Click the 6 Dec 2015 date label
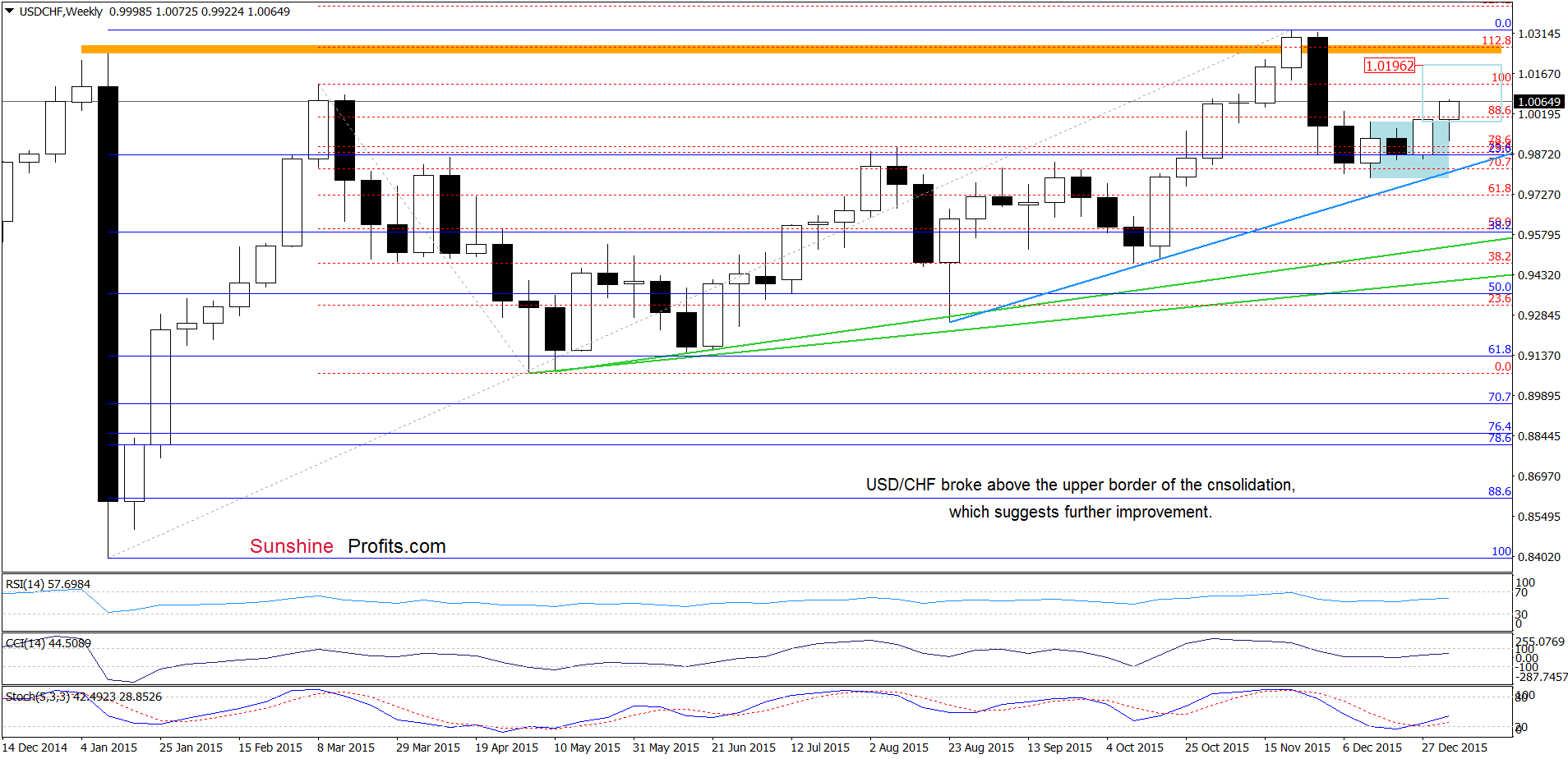 [1372, 747]
